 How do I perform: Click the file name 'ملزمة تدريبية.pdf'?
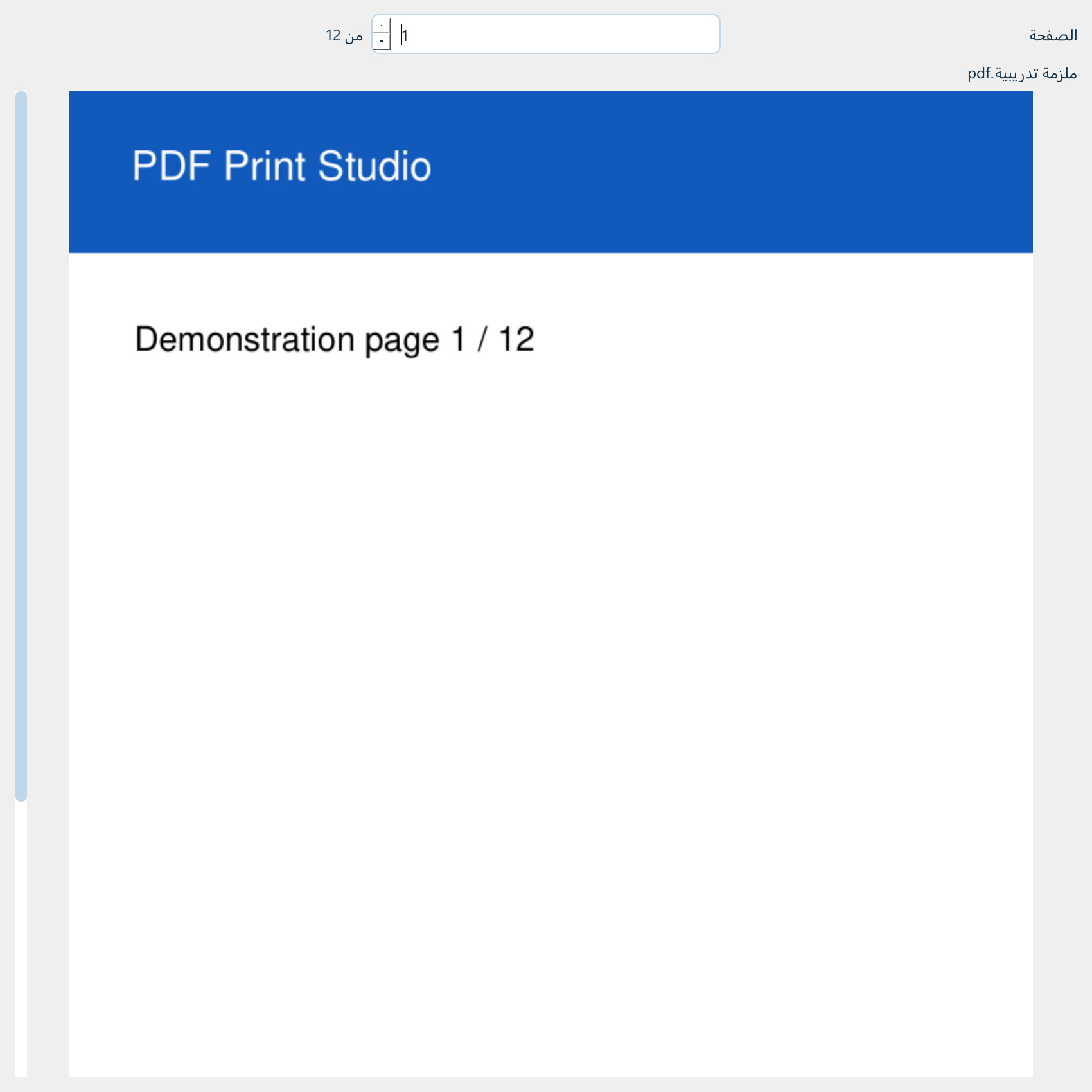click(x=1022, y=74)
